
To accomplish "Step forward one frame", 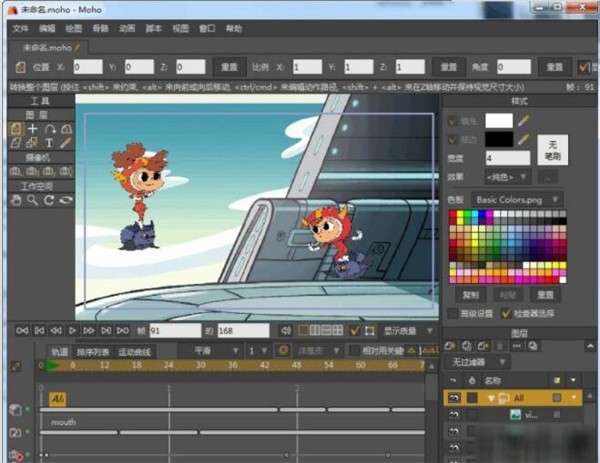I will point(89,331).
